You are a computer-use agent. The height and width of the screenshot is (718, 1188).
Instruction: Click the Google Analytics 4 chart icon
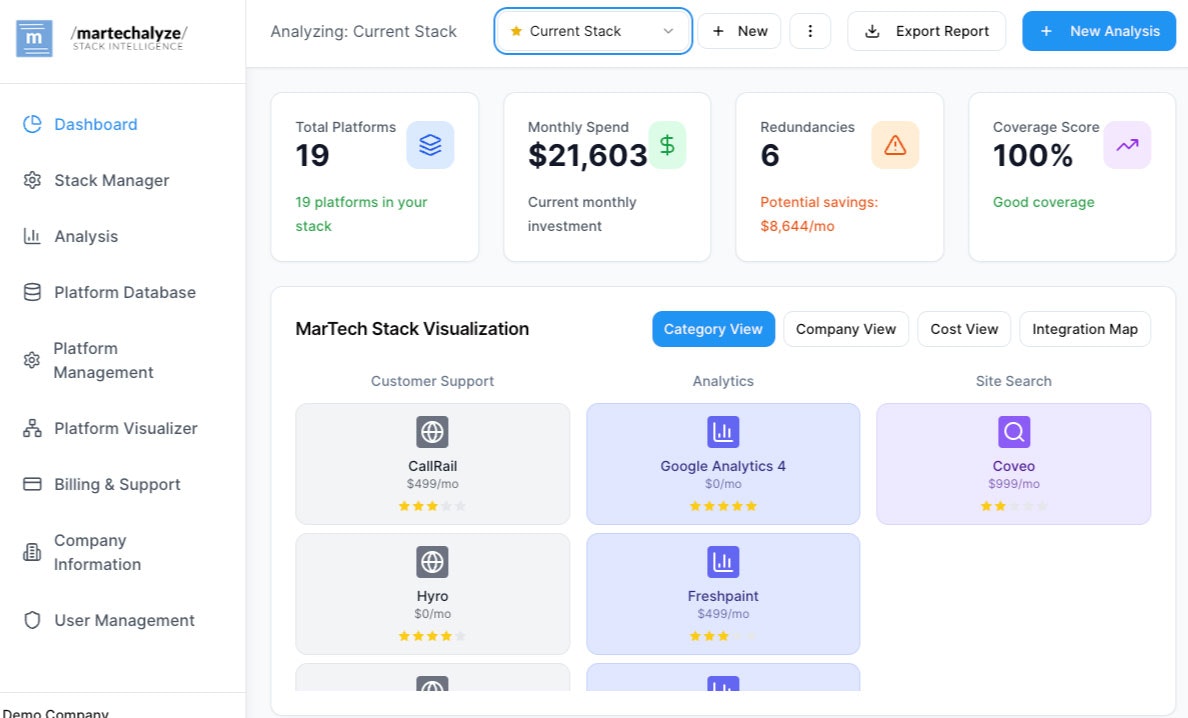point(723,432)
